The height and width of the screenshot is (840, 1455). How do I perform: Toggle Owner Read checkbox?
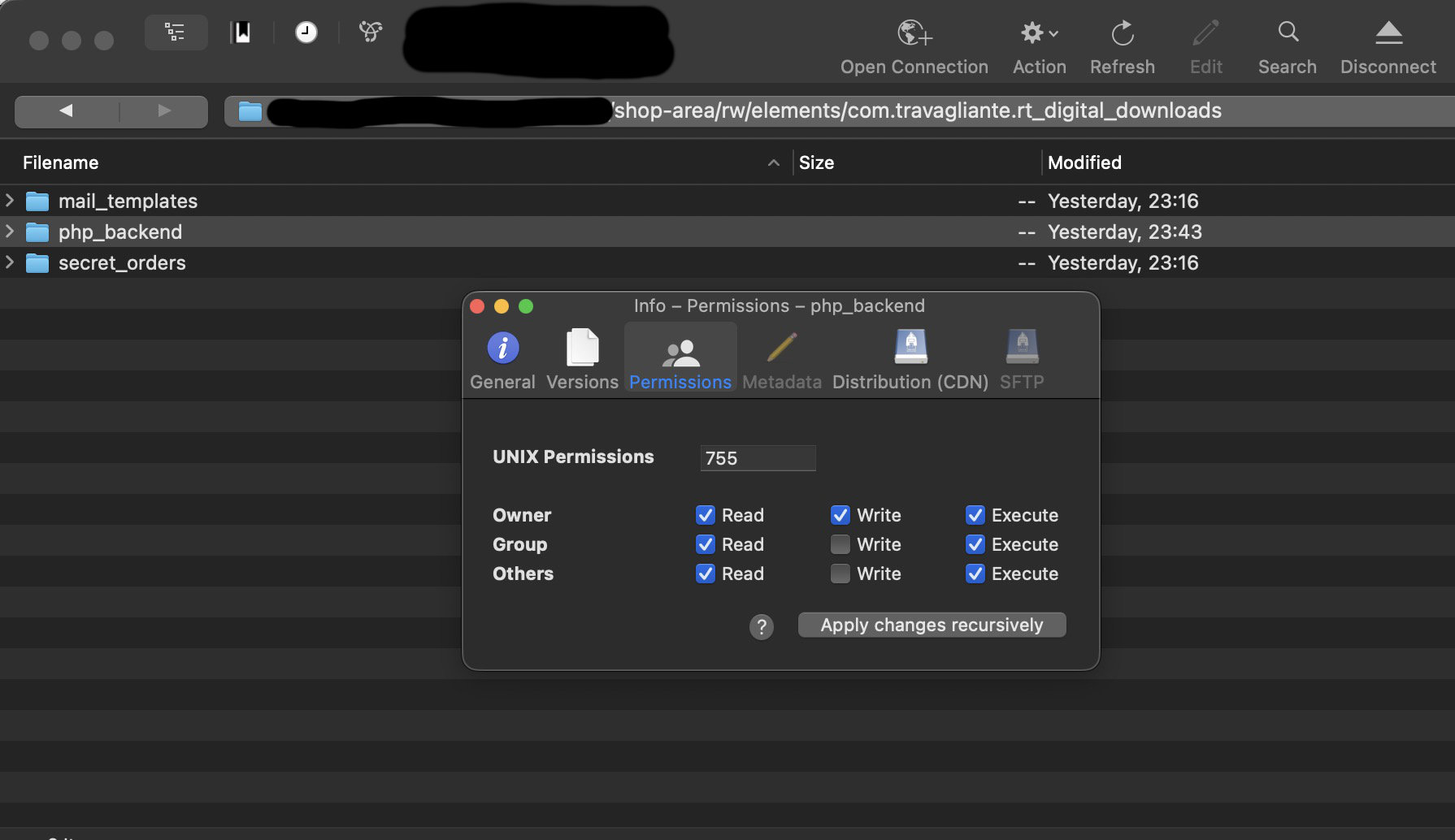pos(706,515)
